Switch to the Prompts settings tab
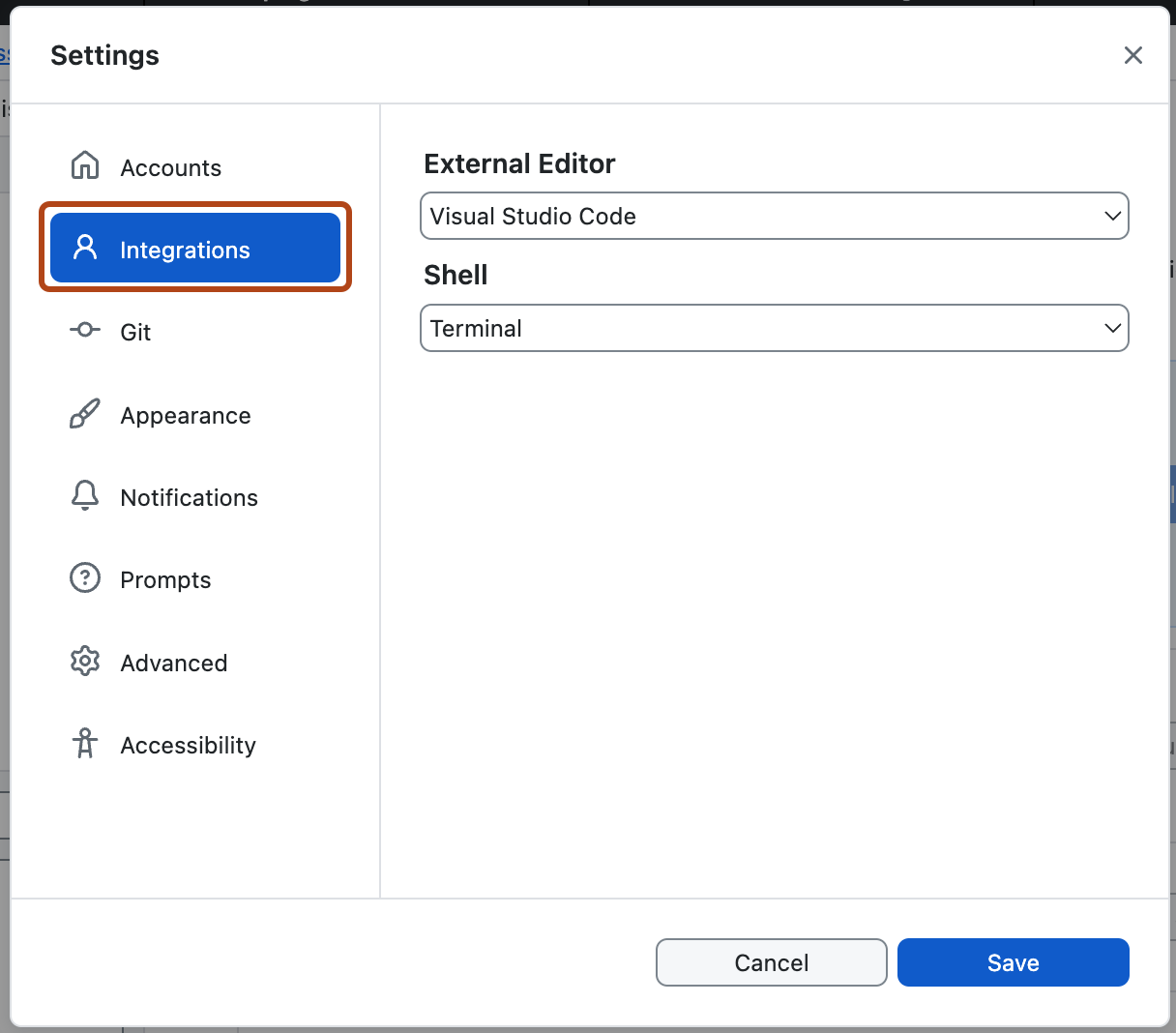The width and height of the screenshot is (1176, 1033). click(x=165, y=578)
